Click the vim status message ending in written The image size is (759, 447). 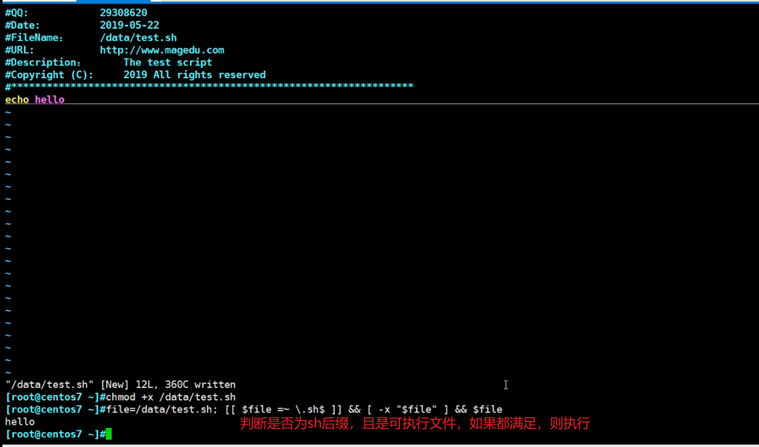point(120,384)
